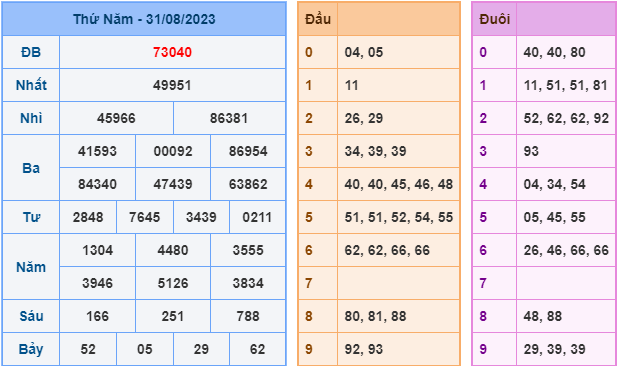
Task: Click '11, 51, 51, 81' in the Đuôi table
Action: click(x=566, y=85)
